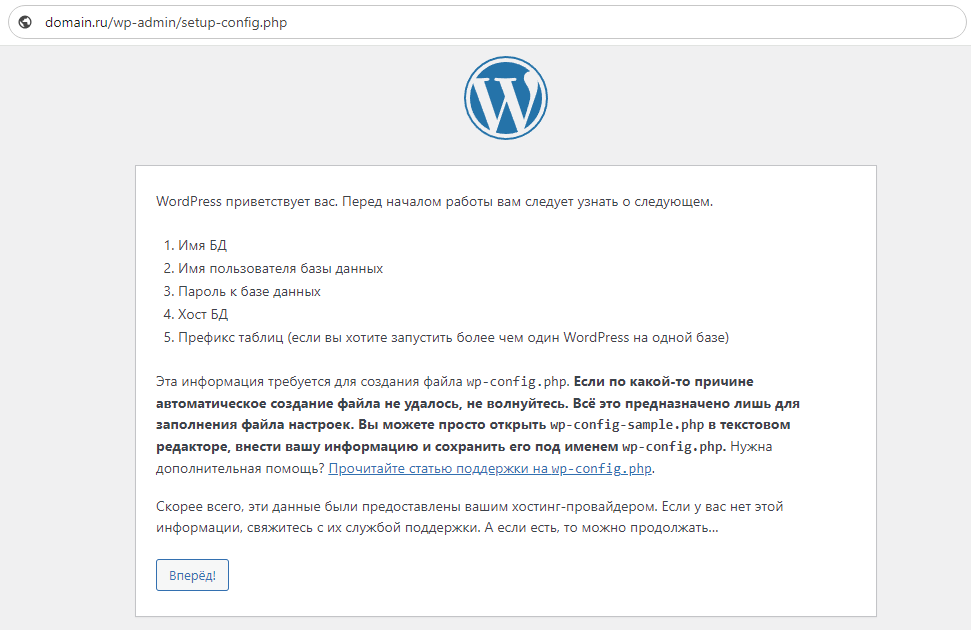This screenshot has width=971, height=630.
Task: Click the globe site info icon
Action: 26,22
